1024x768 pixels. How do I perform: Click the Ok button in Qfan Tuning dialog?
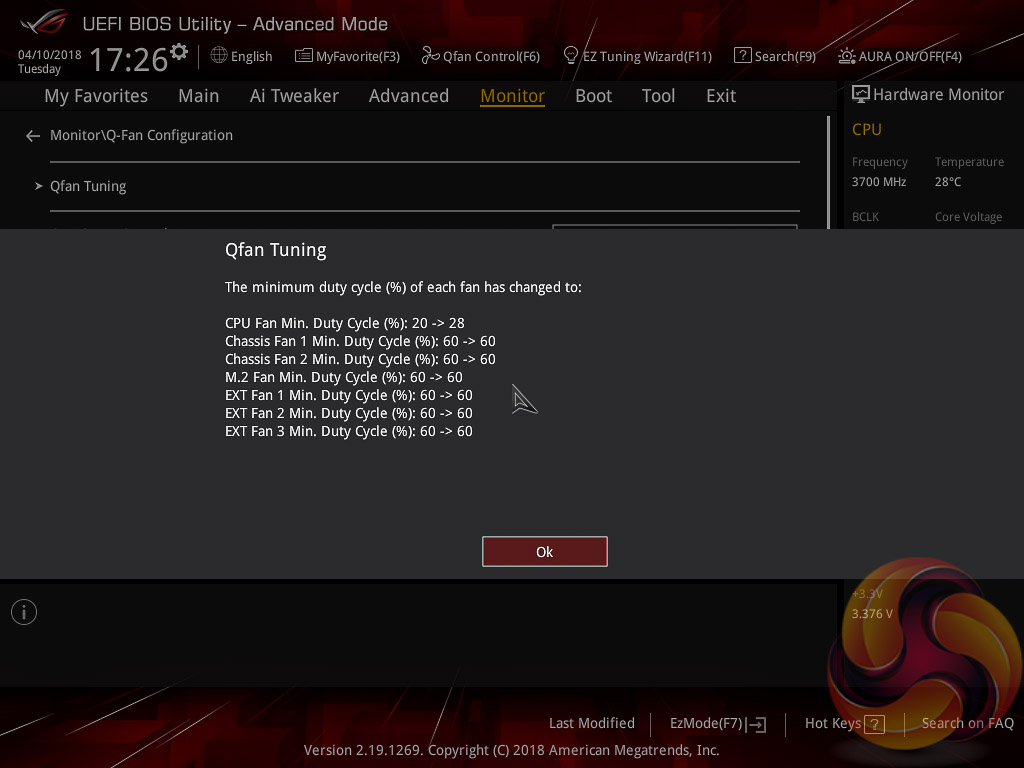[x=545, y=552]
